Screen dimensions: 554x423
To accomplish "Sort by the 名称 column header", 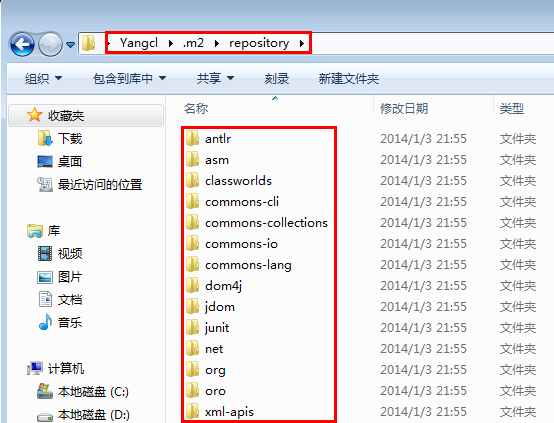I will [196, 108].
